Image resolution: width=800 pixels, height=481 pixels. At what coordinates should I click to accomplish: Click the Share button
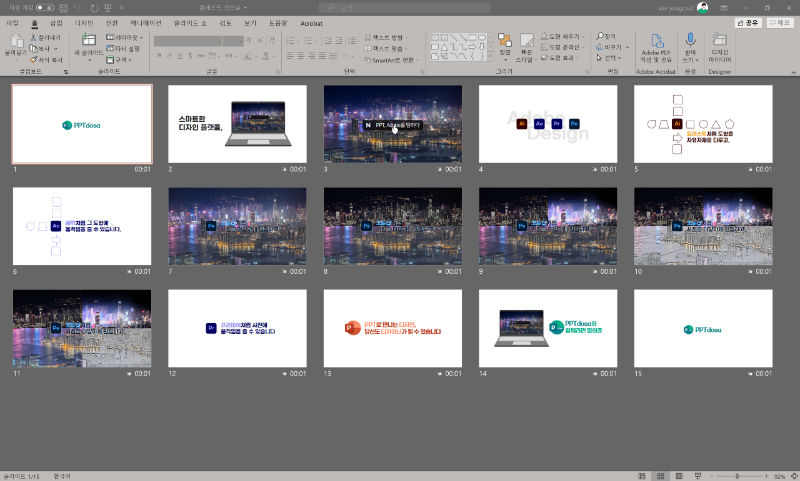tap(747, 21)
